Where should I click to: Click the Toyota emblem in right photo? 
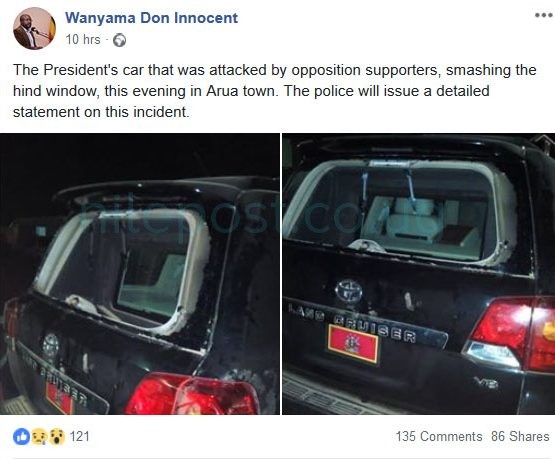pos(349,291)
